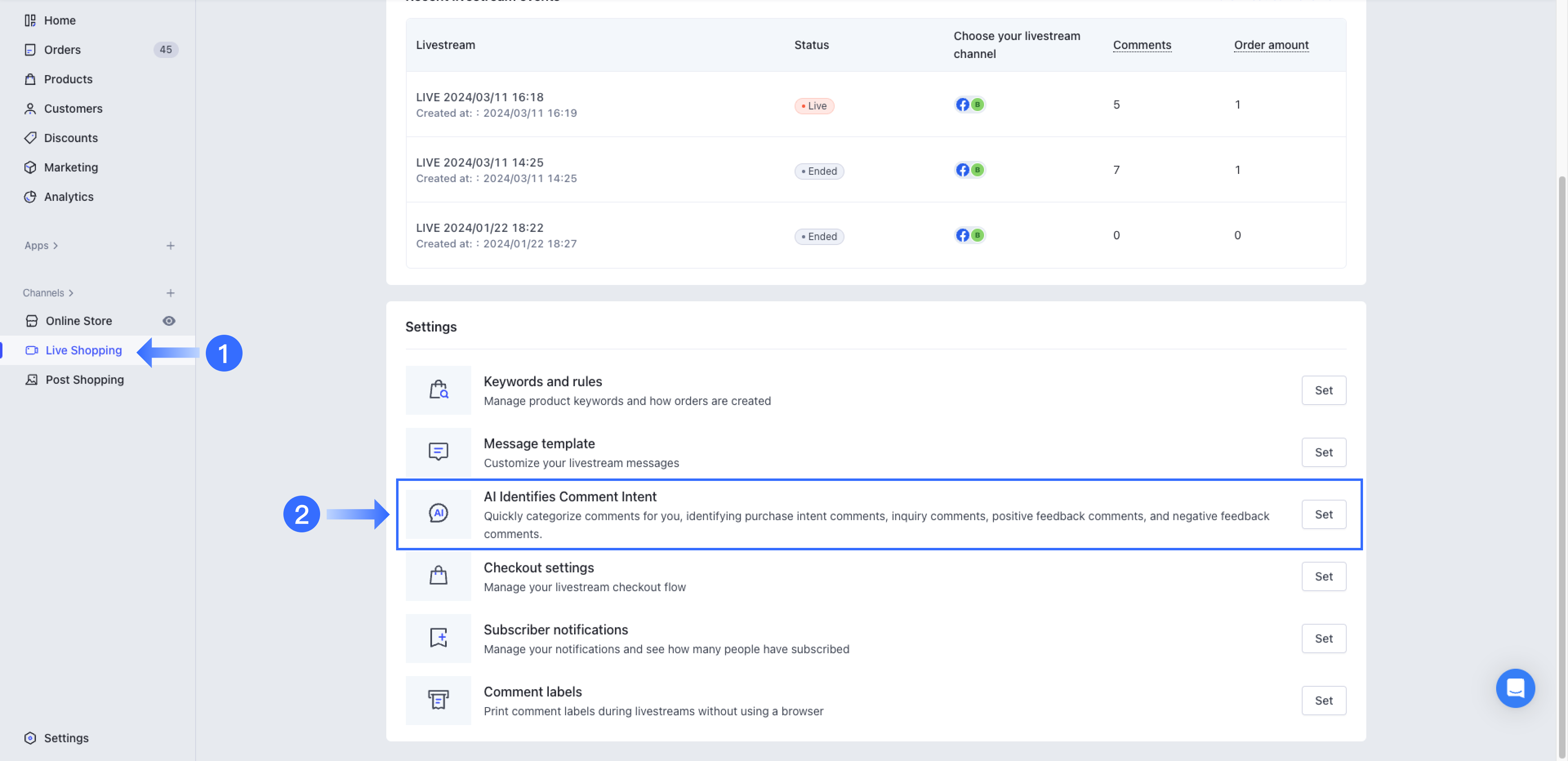Viewport: 1568px width, 761px height.
Task: Click the Subscriber notifications bookmark icon
Action: coord(438,637)
